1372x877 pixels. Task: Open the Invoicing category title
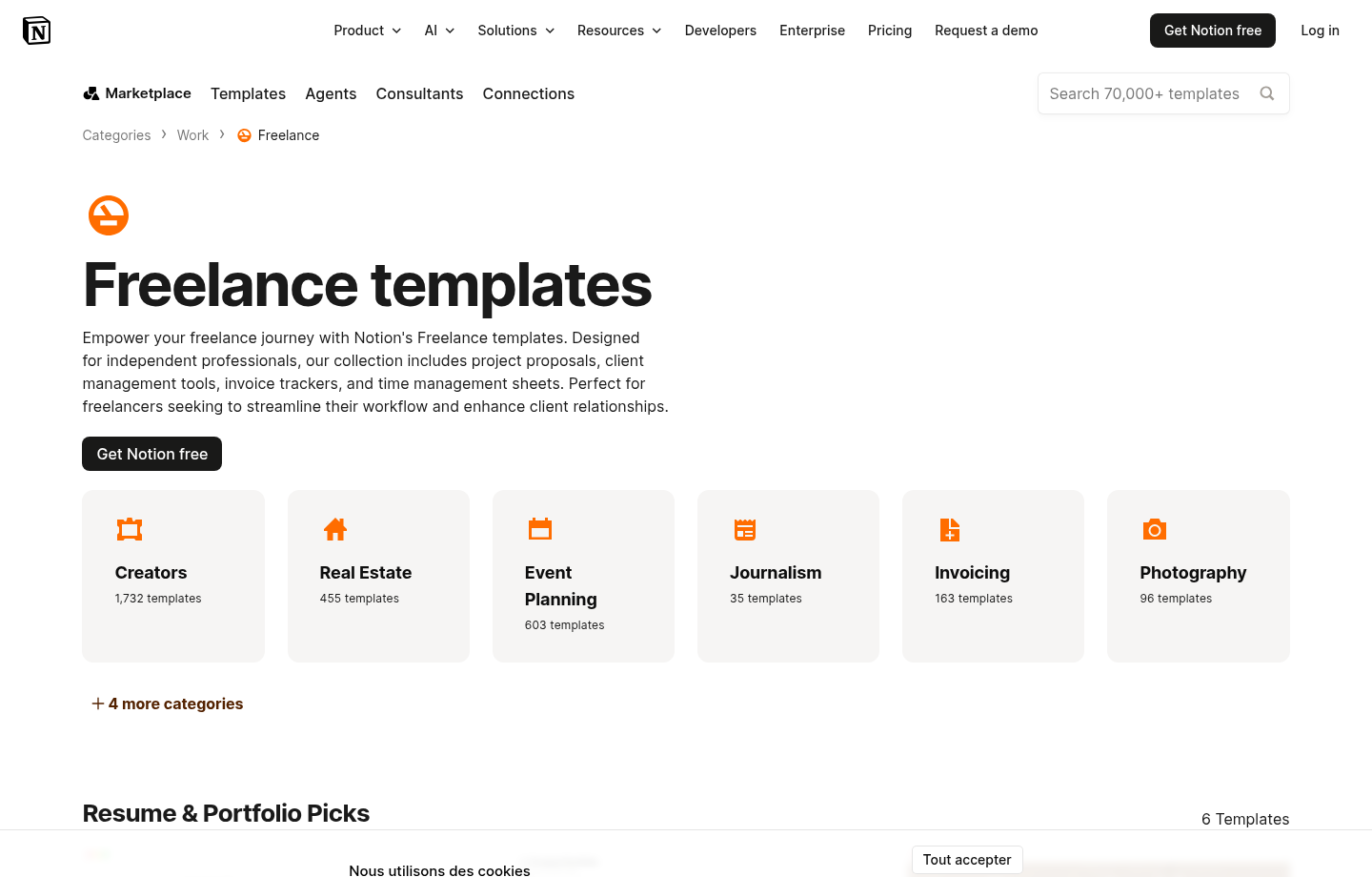click(972, 573)
